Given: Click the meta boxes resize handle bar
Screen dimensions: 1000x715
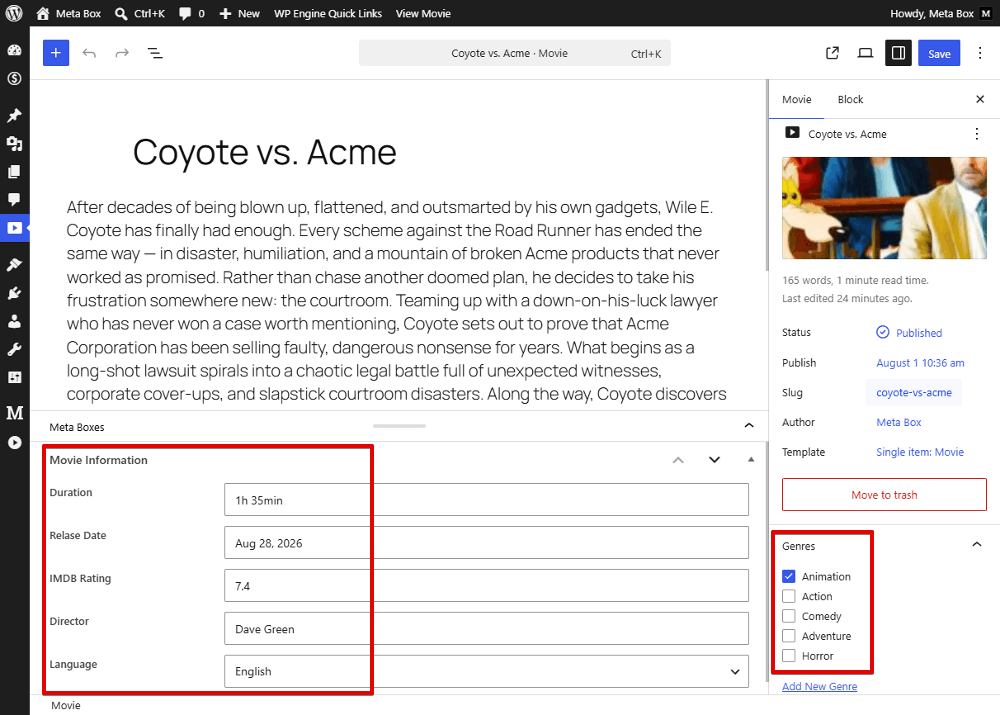Looking at the screenshot, I should click(399, 425).
